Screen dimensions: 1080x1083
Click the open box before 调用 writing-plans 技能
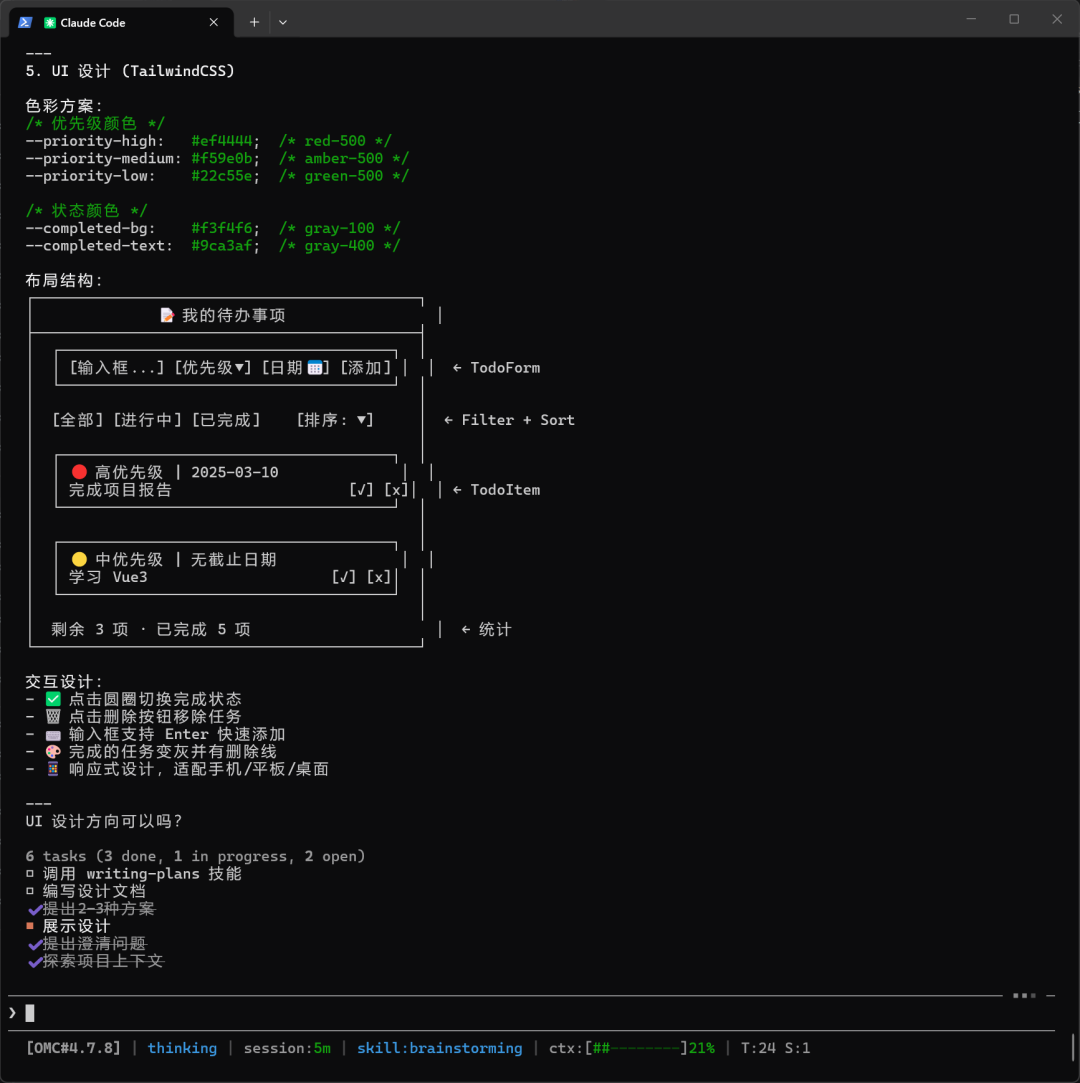[x=30, y=874]
